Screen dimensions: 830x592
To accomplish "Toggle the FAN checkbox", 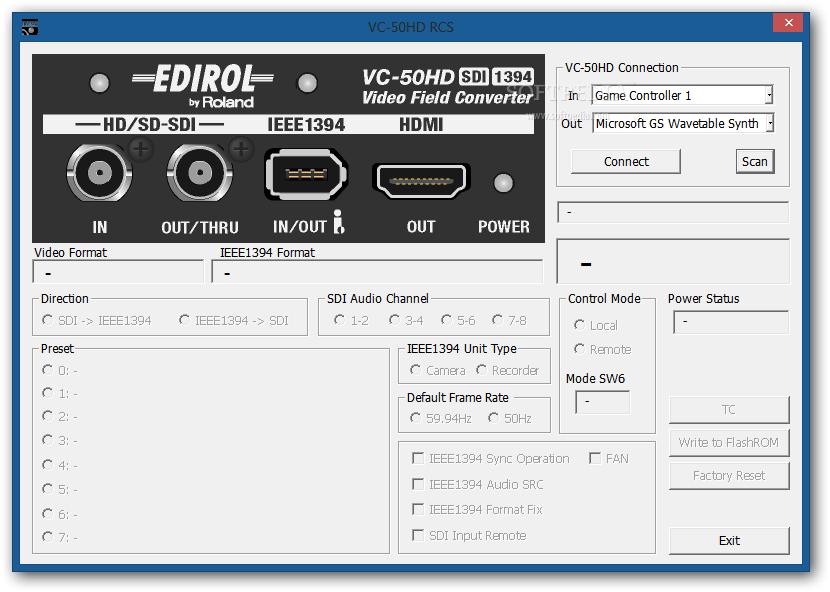I will point(609,459).
